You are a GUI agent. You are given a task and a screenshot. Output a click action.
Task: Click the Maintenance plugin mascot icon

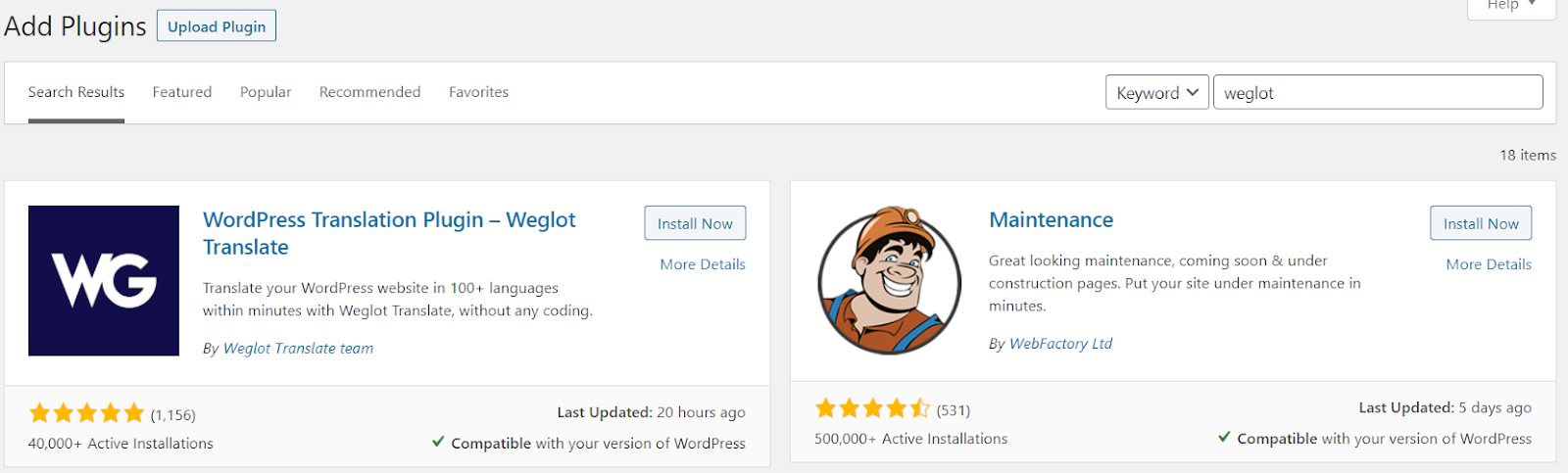pyautogui.click(x=890, y=280)
